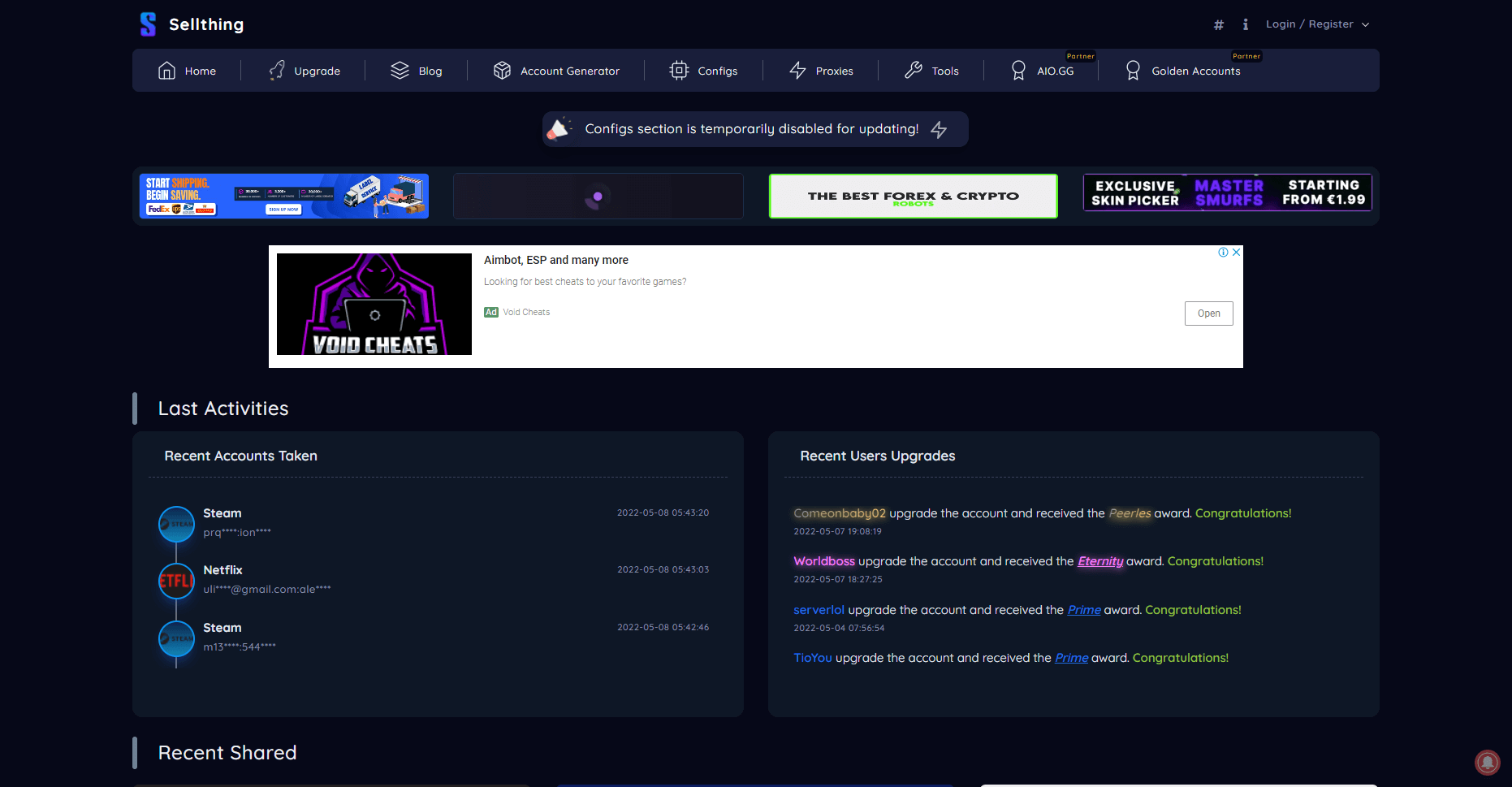Image resolution: width=1512 pixels, height=787 pixels.
Task: Click the Open button on Void Cheats ad
Action: (x=1208, y=314)
